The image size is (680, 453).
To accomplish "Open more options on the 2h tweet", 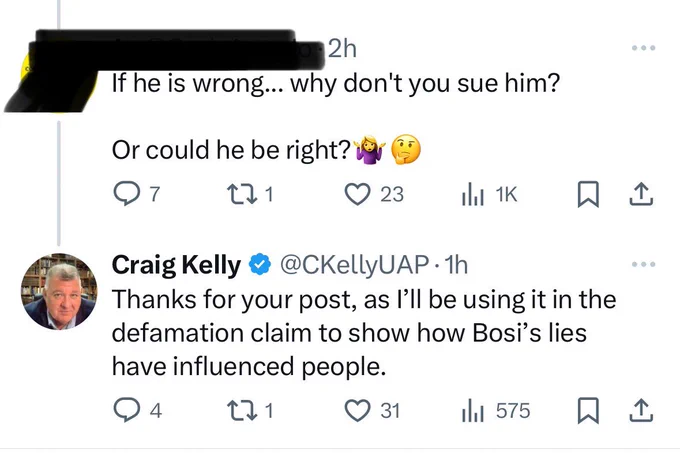I will pyautogui.click(x=644, y=48).
